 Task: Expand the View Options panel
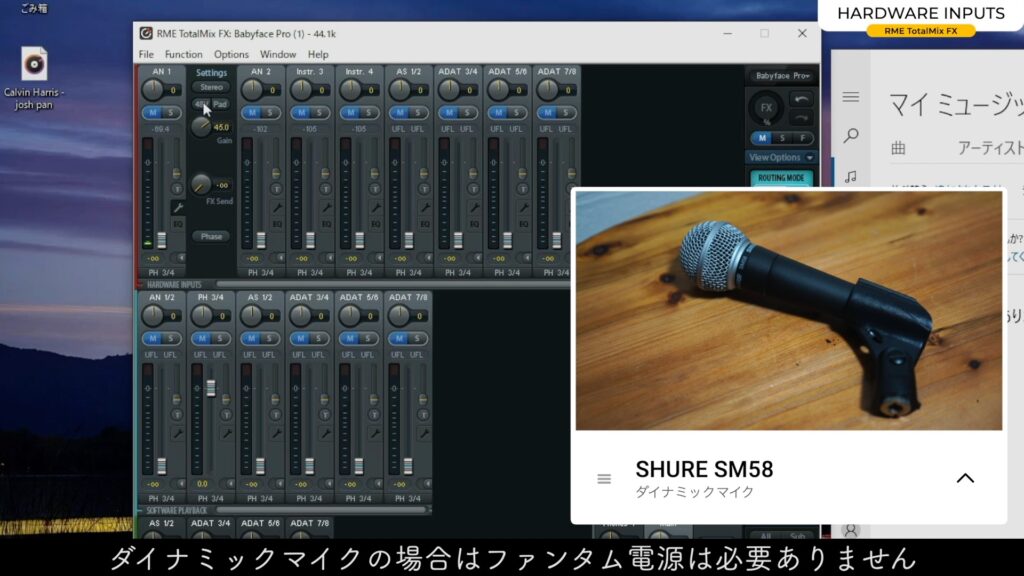781,157
